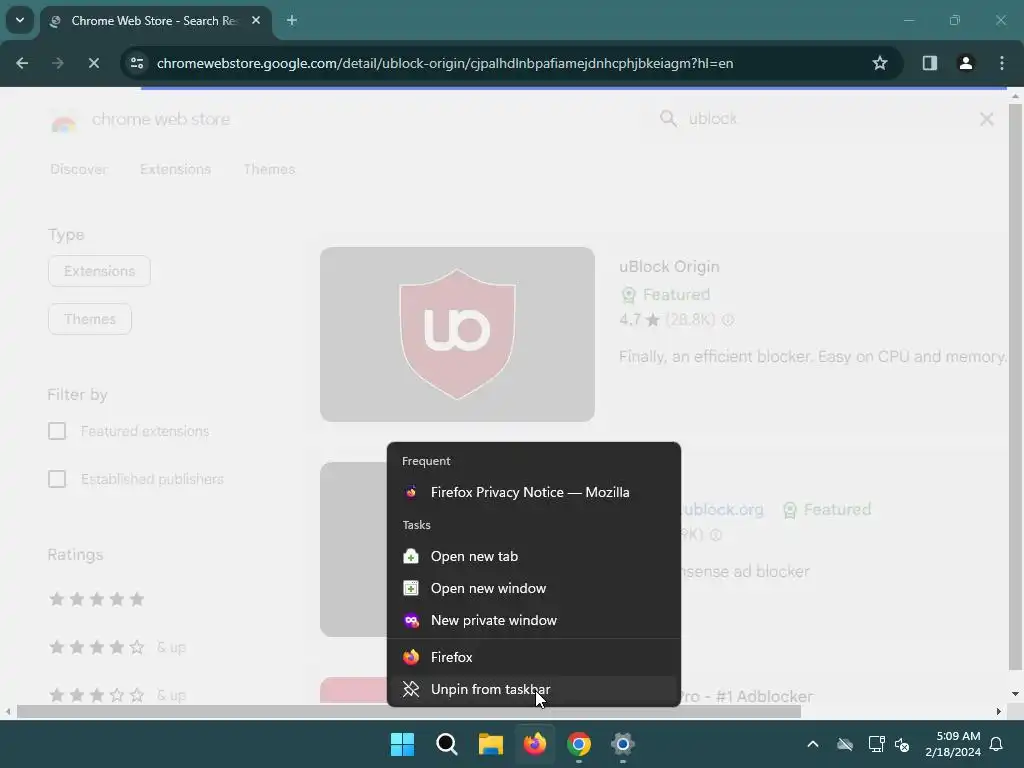Click the info icon next to 28.8K ratings
The image size is (1024, 768).
click(728, 320)
